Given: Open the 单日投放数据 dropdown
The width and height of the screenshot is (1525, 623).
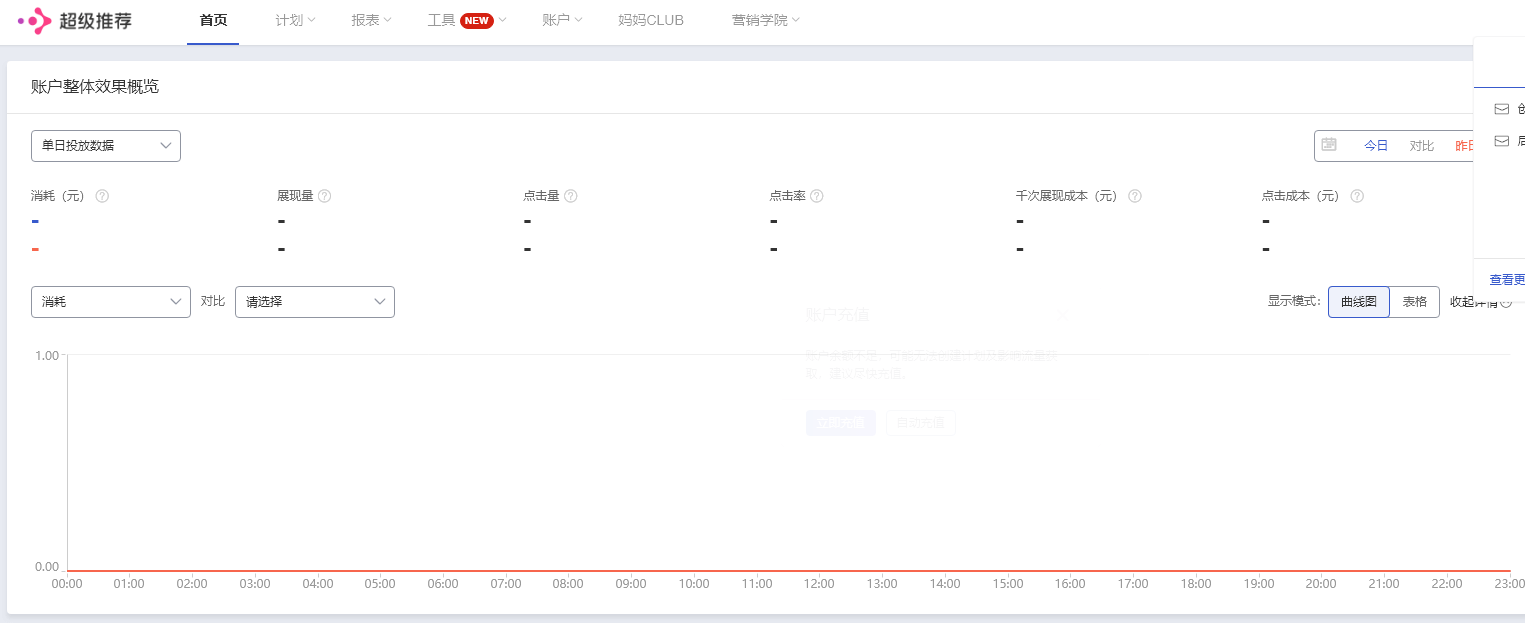Looking at the screenshot, I should [x=106, y=146].
